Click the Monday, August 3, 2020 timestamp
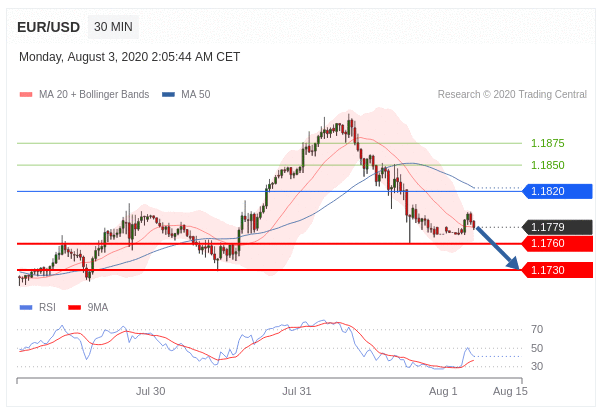The width and height of the screenshot is (601, 412). pyautogui.click(x=130, y=57)
